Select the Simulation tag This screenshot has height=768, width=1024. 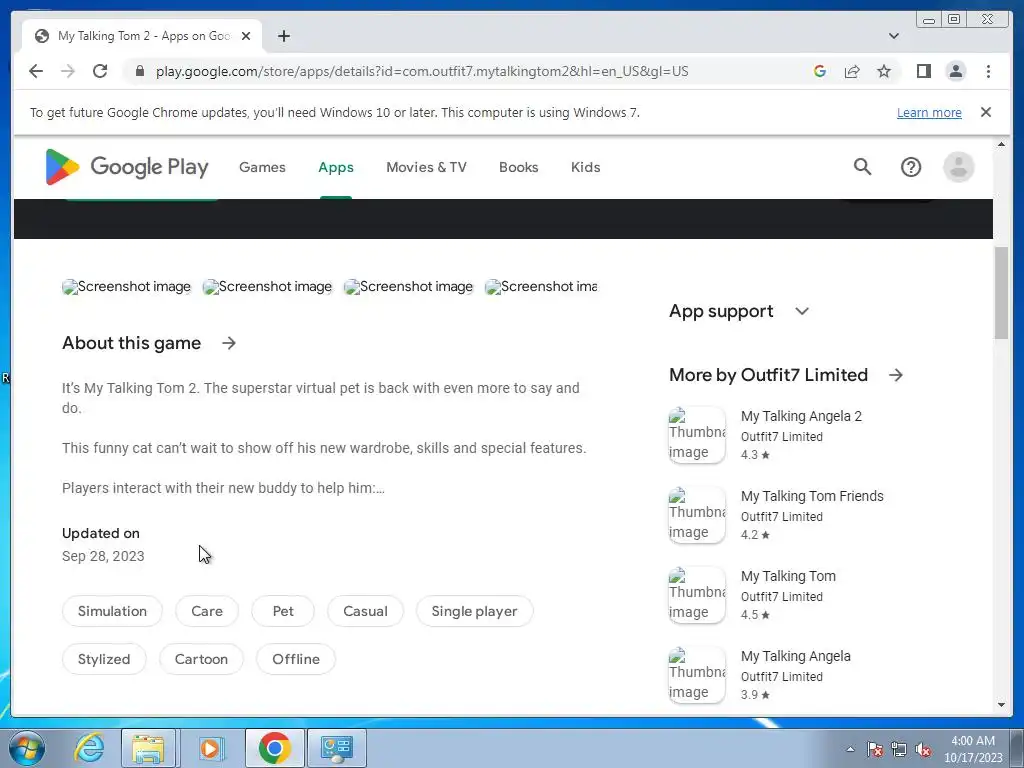[x=112, y=611]
